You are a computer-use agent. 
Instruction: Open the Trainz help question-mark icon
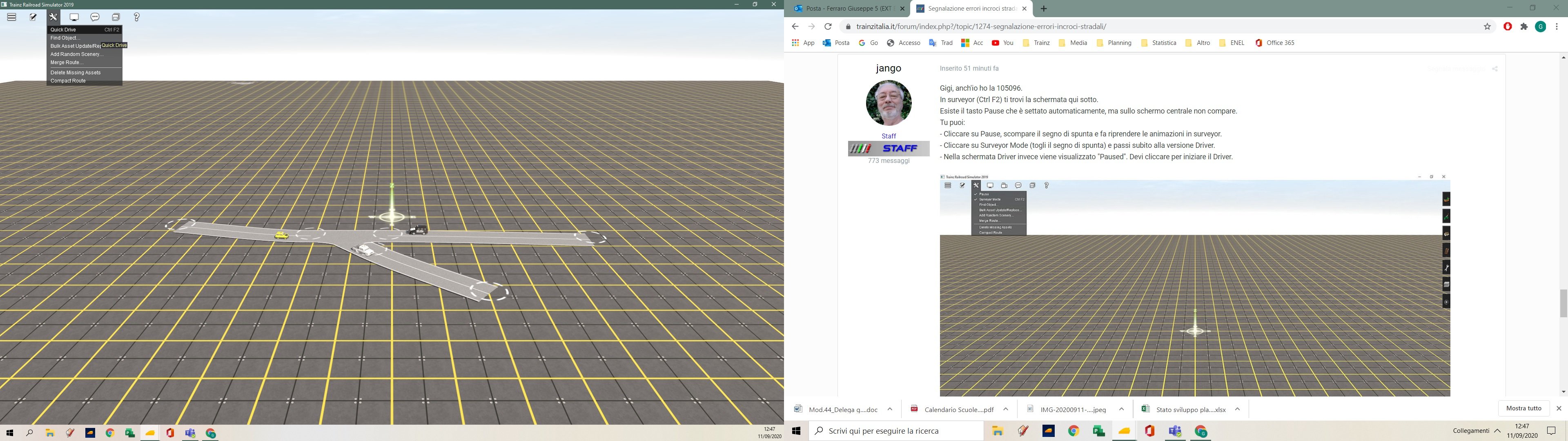click(136, 17)
